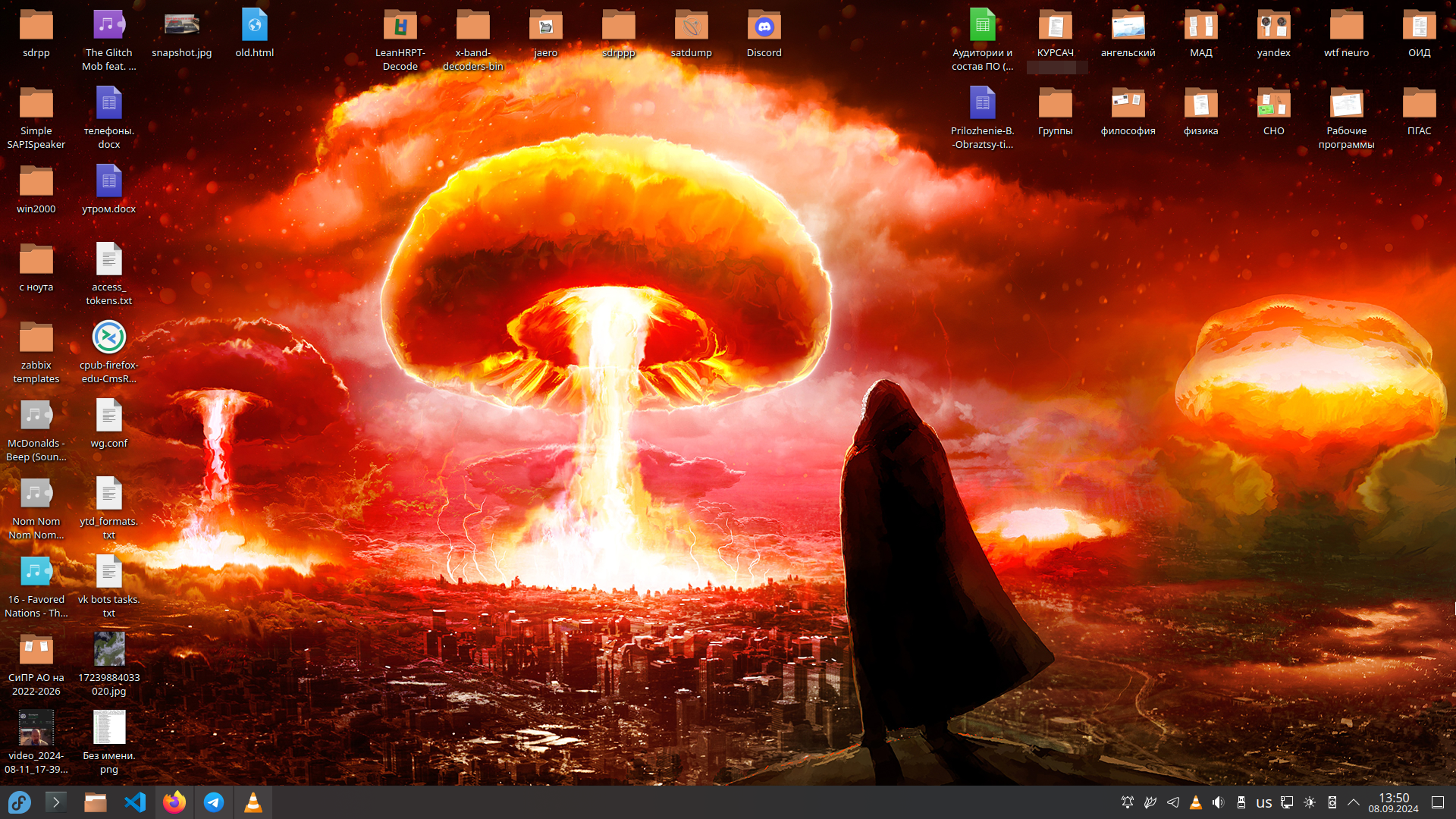Select the wtf neuro folder
This screenshot has height=819, width=1456.
point(1347,34)
